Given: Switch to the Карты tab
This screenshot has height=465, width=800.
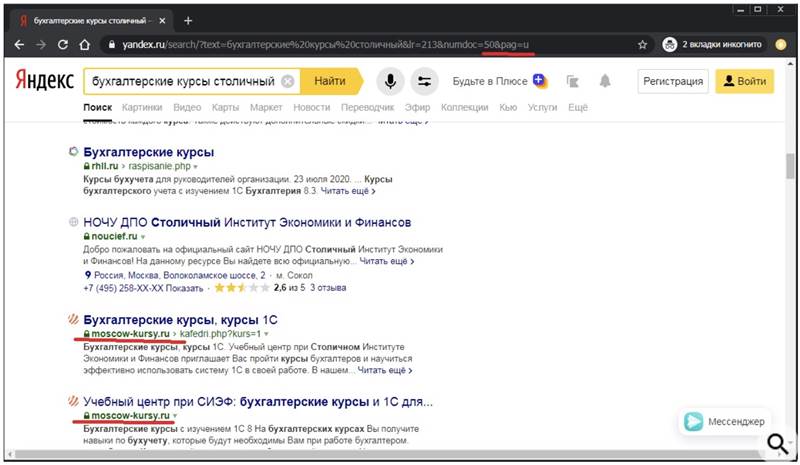Looking at the screenshot, I should [225, 108].
